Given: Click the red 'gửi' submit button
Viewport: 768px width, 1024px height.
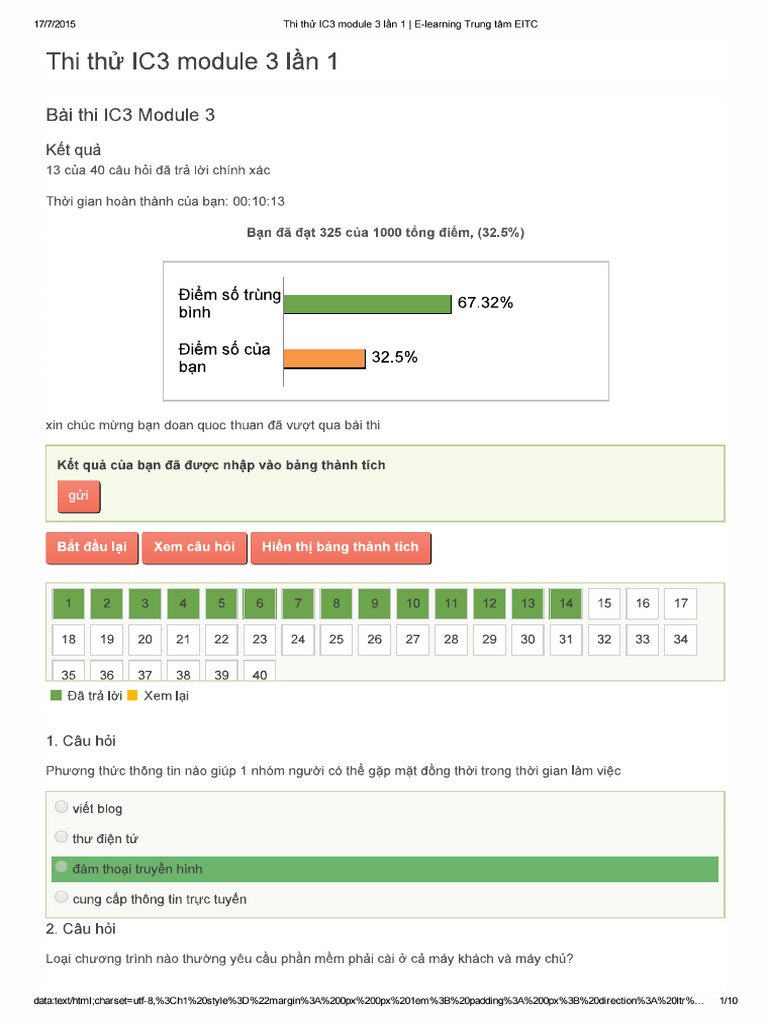Looking at the screenshot, I should (x=78, y=496).
